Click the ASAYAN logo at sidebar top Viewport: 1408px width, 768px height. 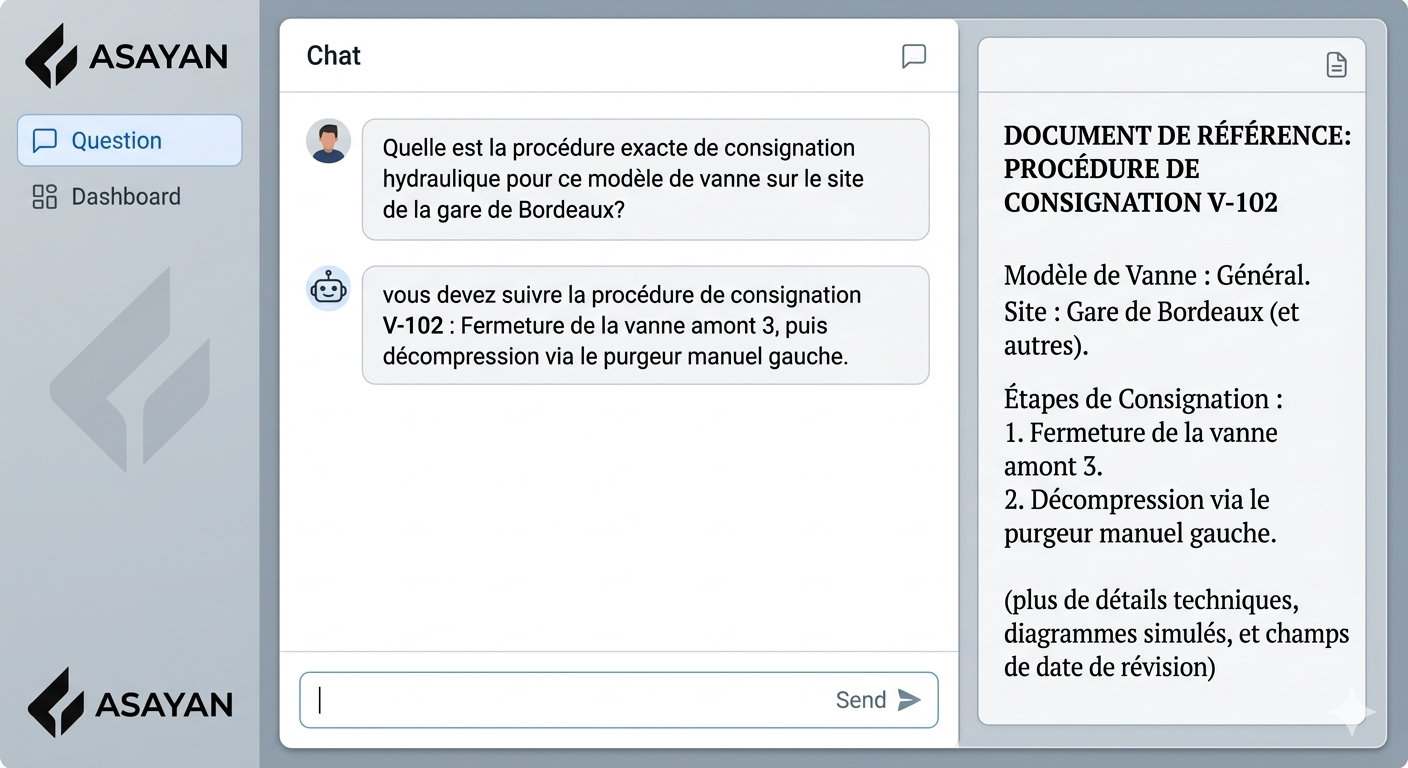[x=126, y=56]
